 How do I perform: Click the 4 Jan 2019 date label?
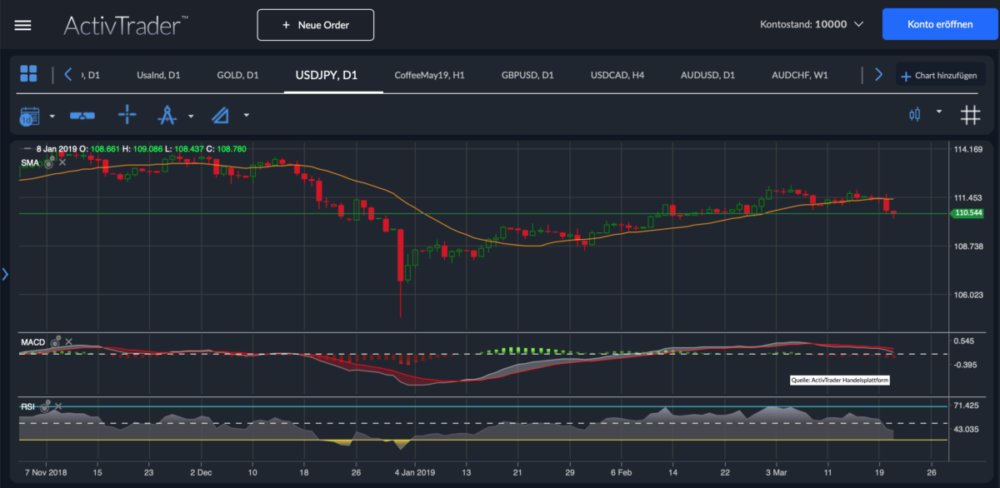[x=414, y=473]
